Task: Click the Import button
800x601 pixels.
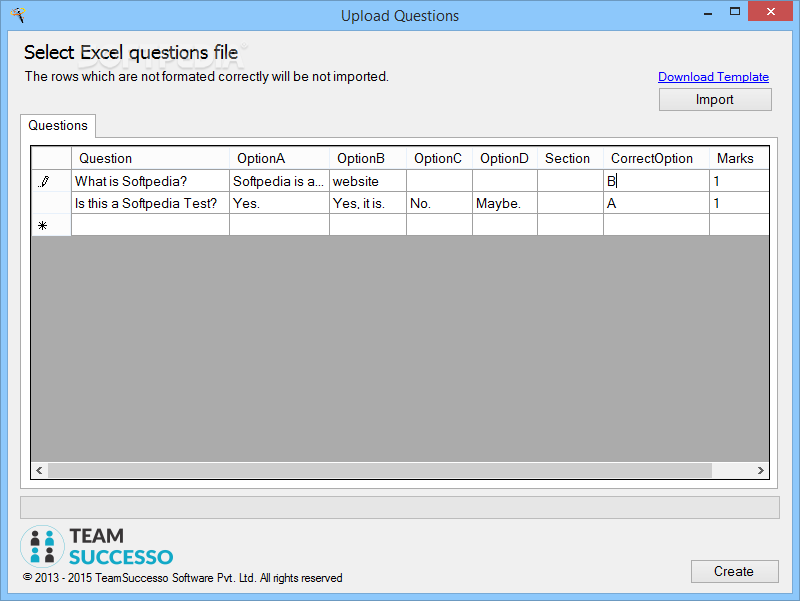Action: [x=715, y=99]
